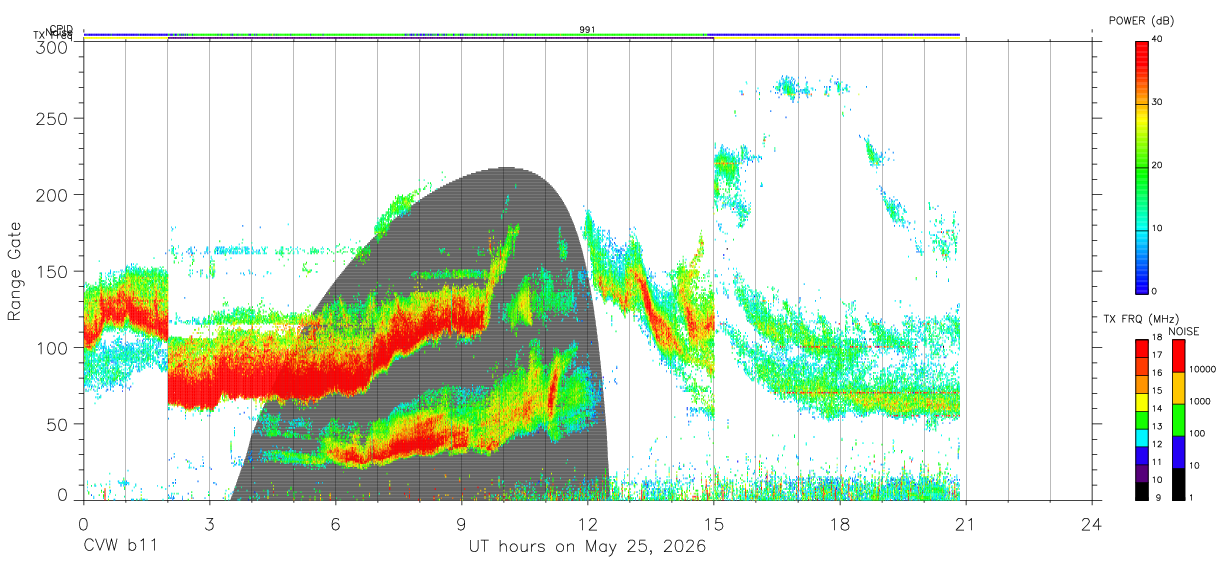
Task: Click the '250' range gate tick label
Action: (53, 118)
